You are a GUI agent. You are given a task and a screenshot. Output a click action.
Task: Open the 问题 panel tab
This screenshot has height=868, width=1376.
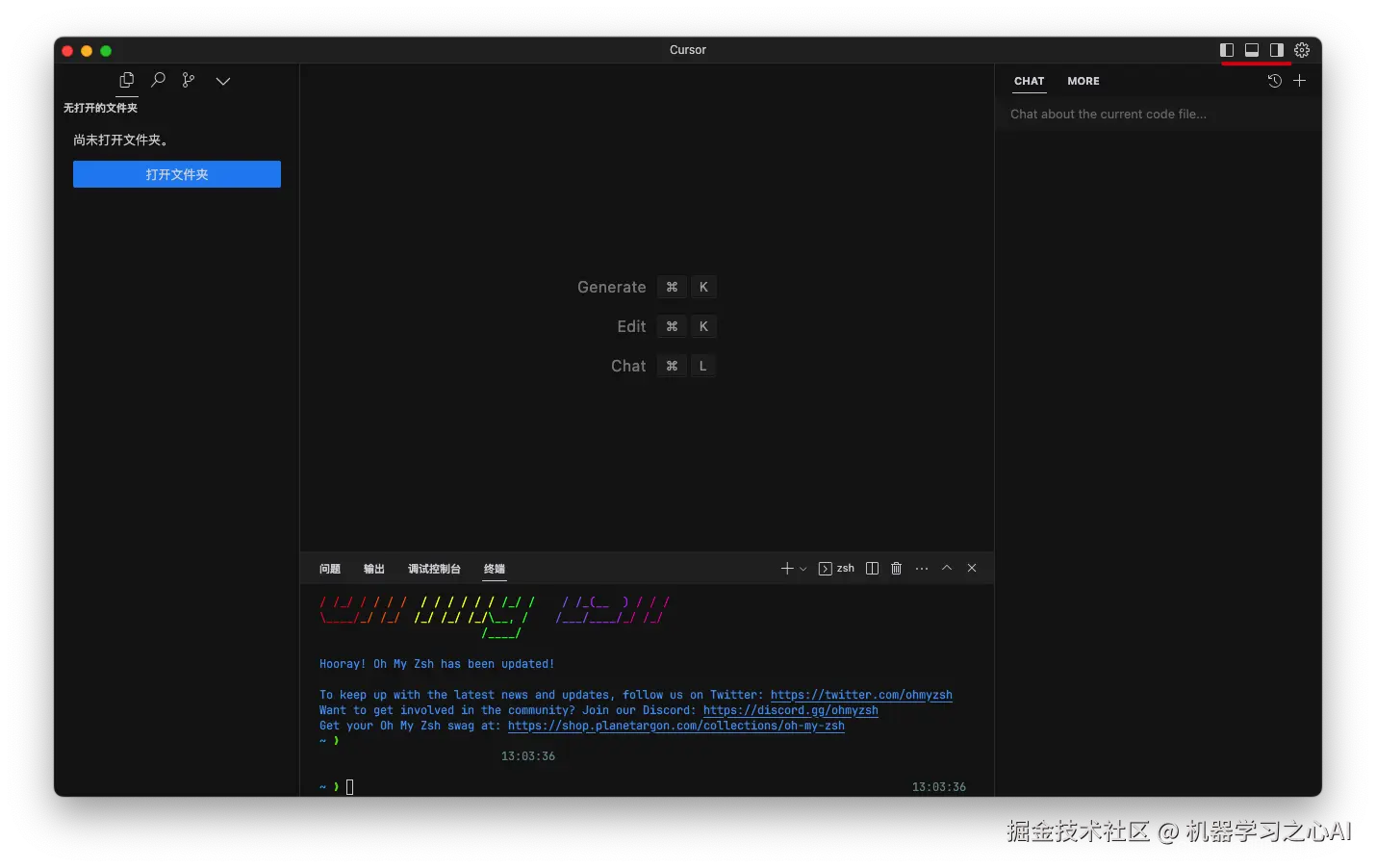point(330,569)
